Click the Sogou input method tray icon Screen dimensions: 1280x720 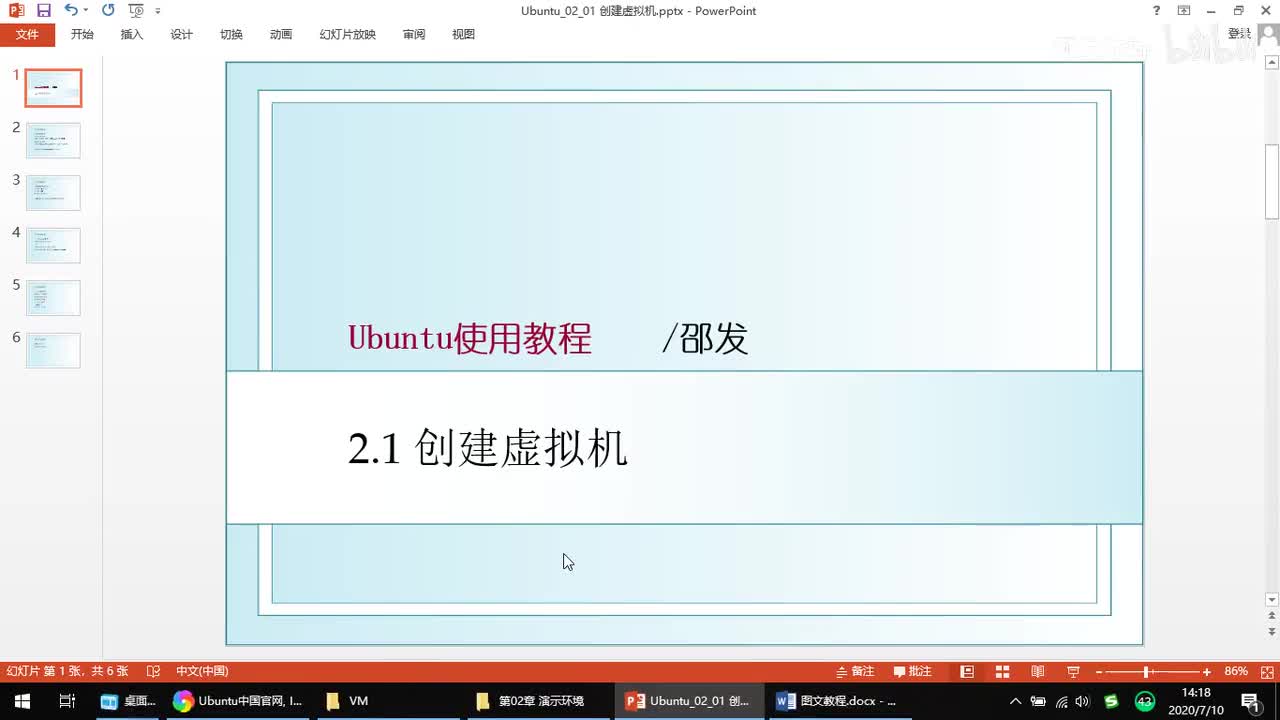[1111, 701]
